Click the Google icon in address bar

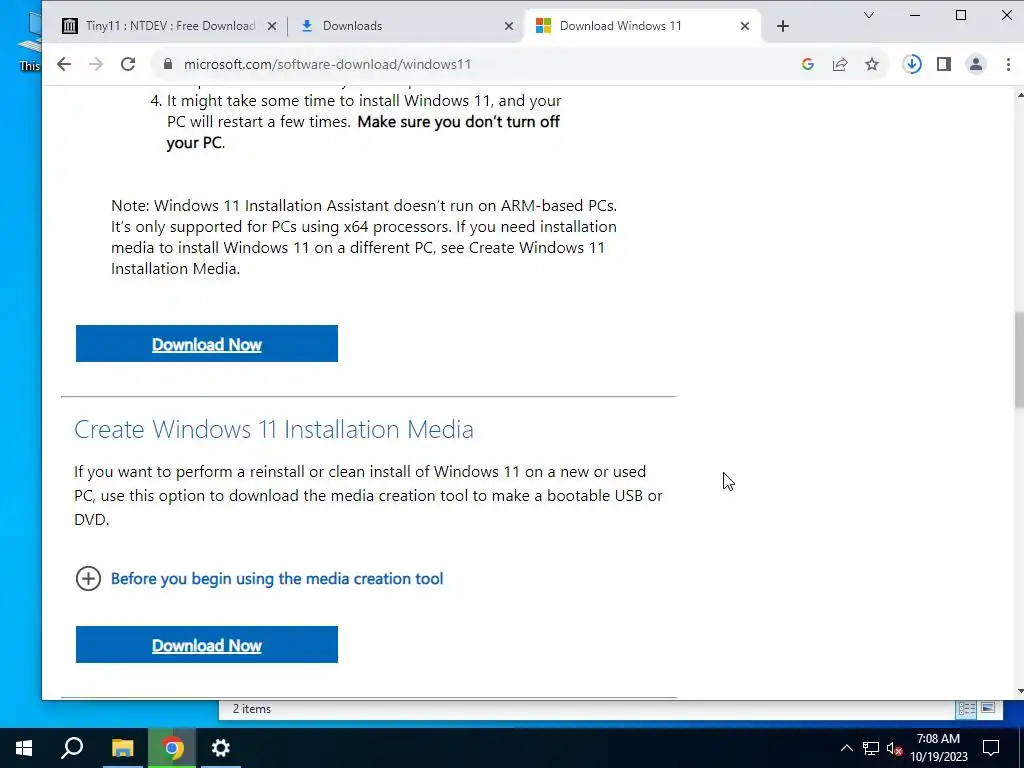coord(808,64)
